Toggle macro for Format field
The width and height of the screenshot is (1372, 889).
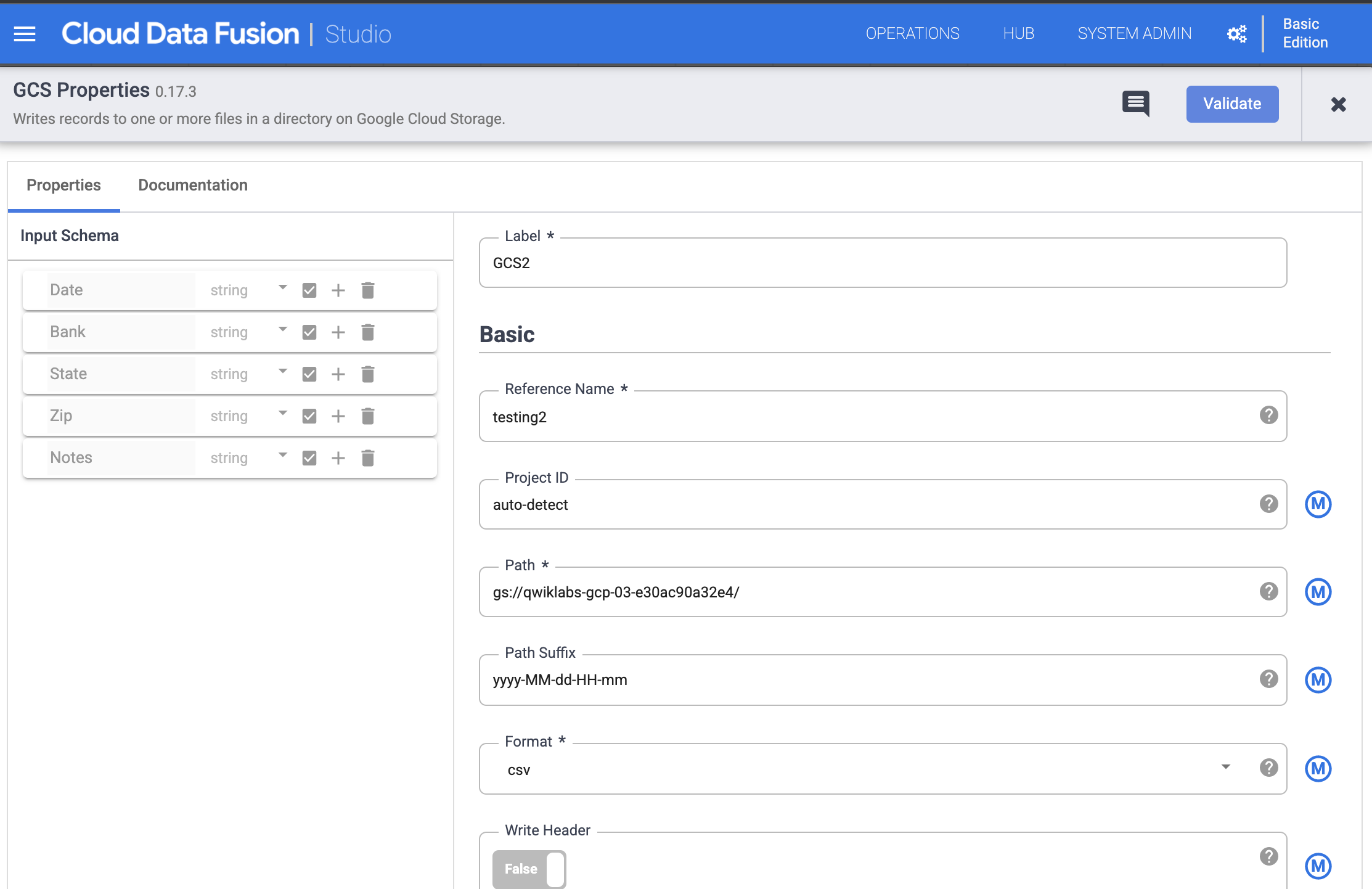pyautogui.click(x=1318, y=769)
